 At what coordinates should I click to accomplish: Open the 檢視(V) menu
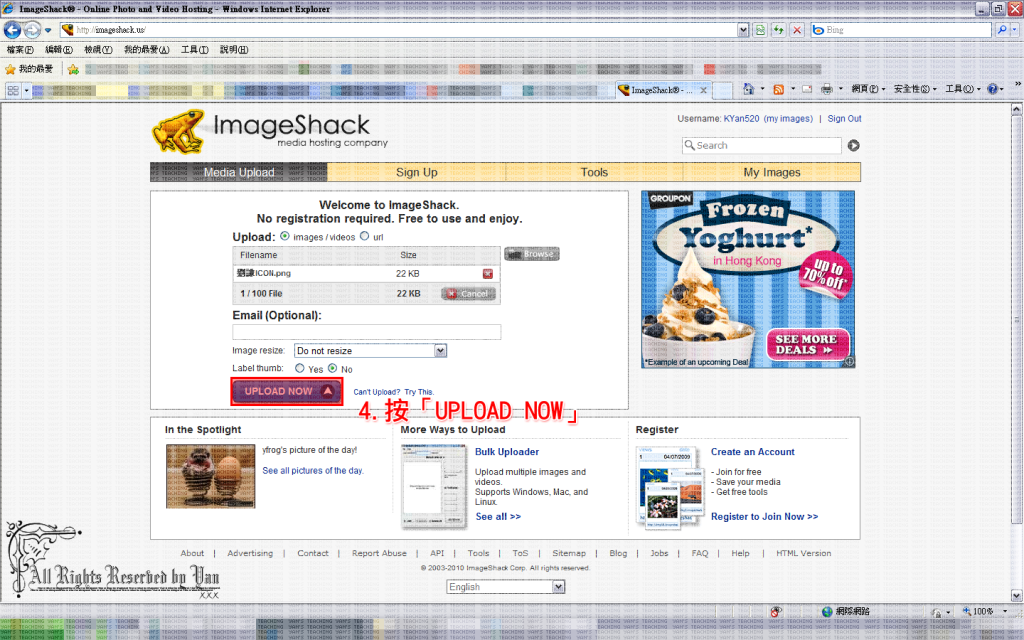coord(98,50)
